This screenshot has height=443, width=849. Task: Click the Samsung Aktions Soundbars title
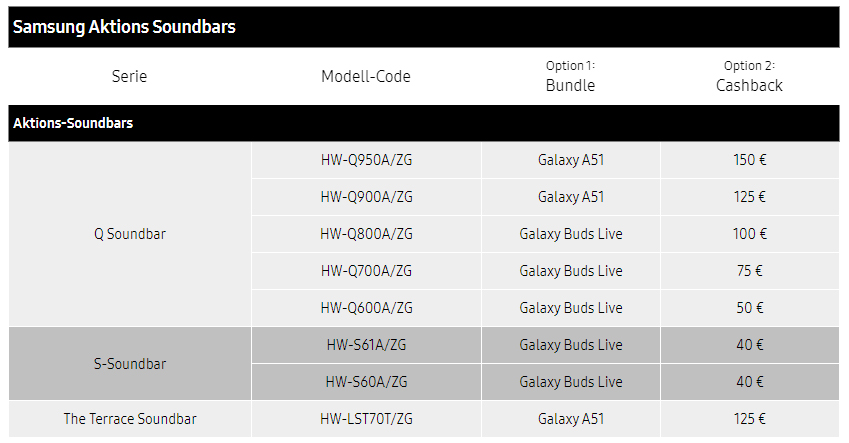coord(124,27)
